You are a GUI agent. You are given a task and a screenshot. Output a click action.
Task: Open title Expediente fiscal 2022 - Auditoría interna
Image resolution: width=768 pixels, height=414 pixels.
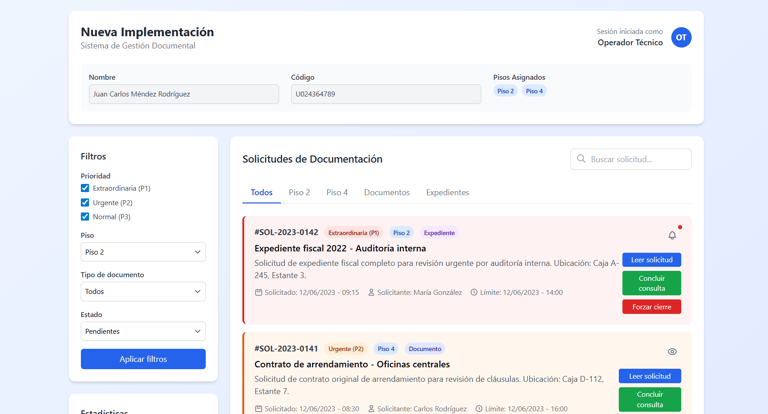[x=340, y=248]
